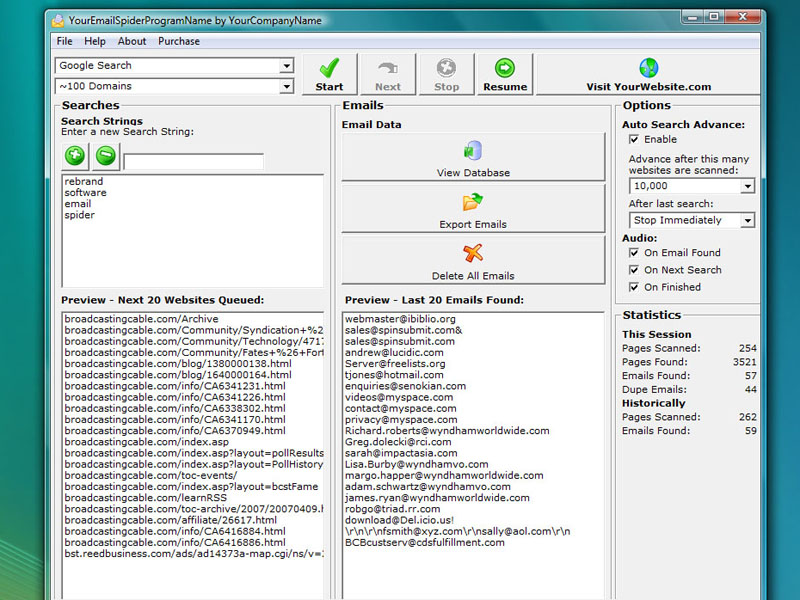Screen dimensions: 800x600
Task: Open the Help menu
Action: pos(95,41)
